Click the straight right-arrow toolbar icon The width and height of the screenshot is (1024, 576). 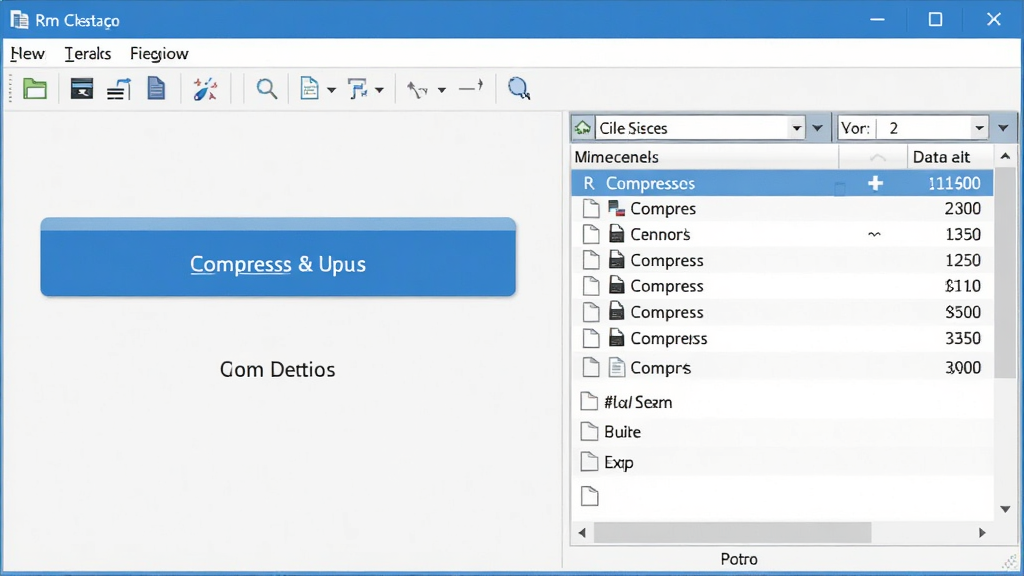click(471, 87)
